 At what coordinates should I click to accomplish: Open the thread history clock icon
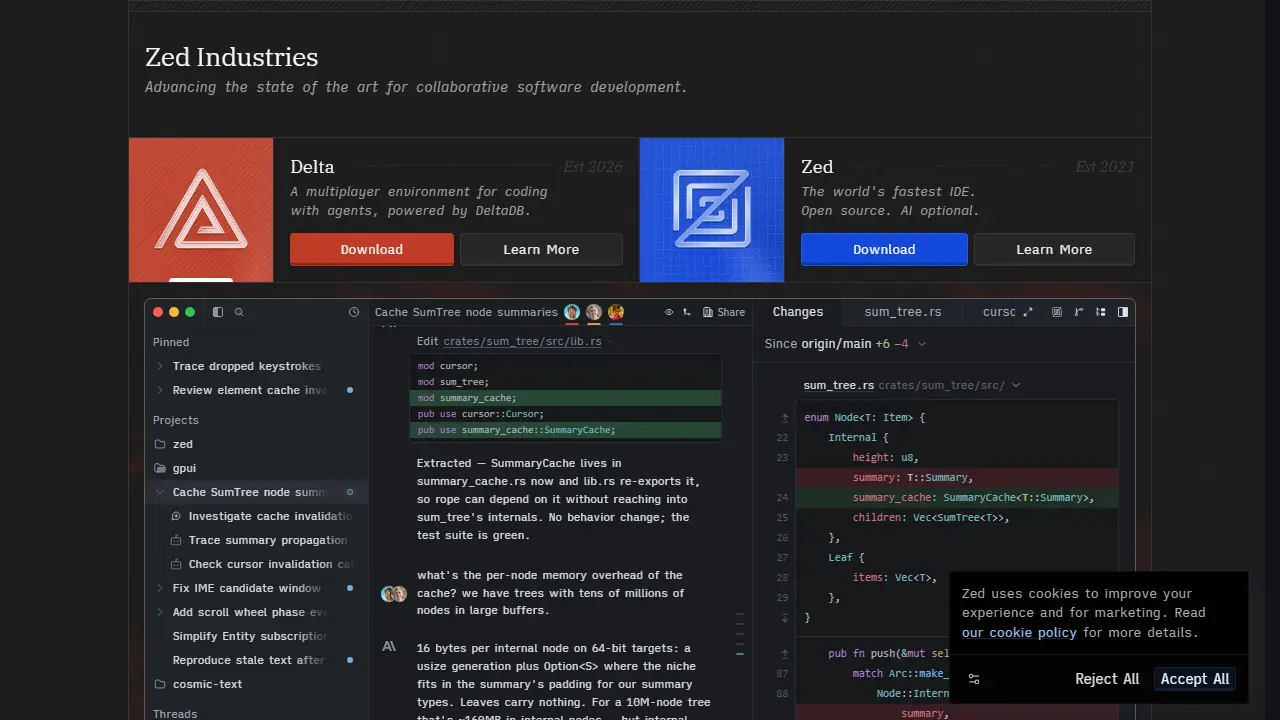[x=354, y=312]
